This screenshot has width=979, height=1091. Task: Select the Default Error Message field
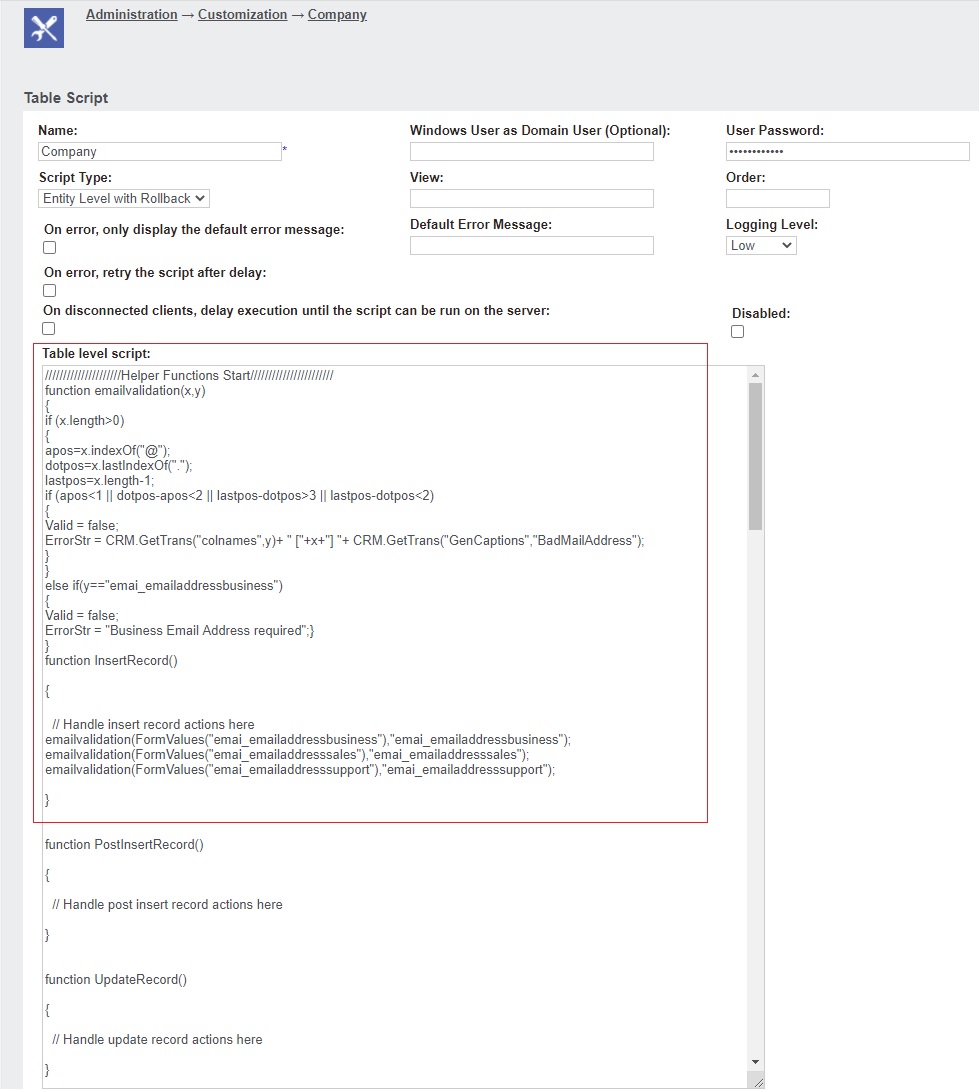531,245
